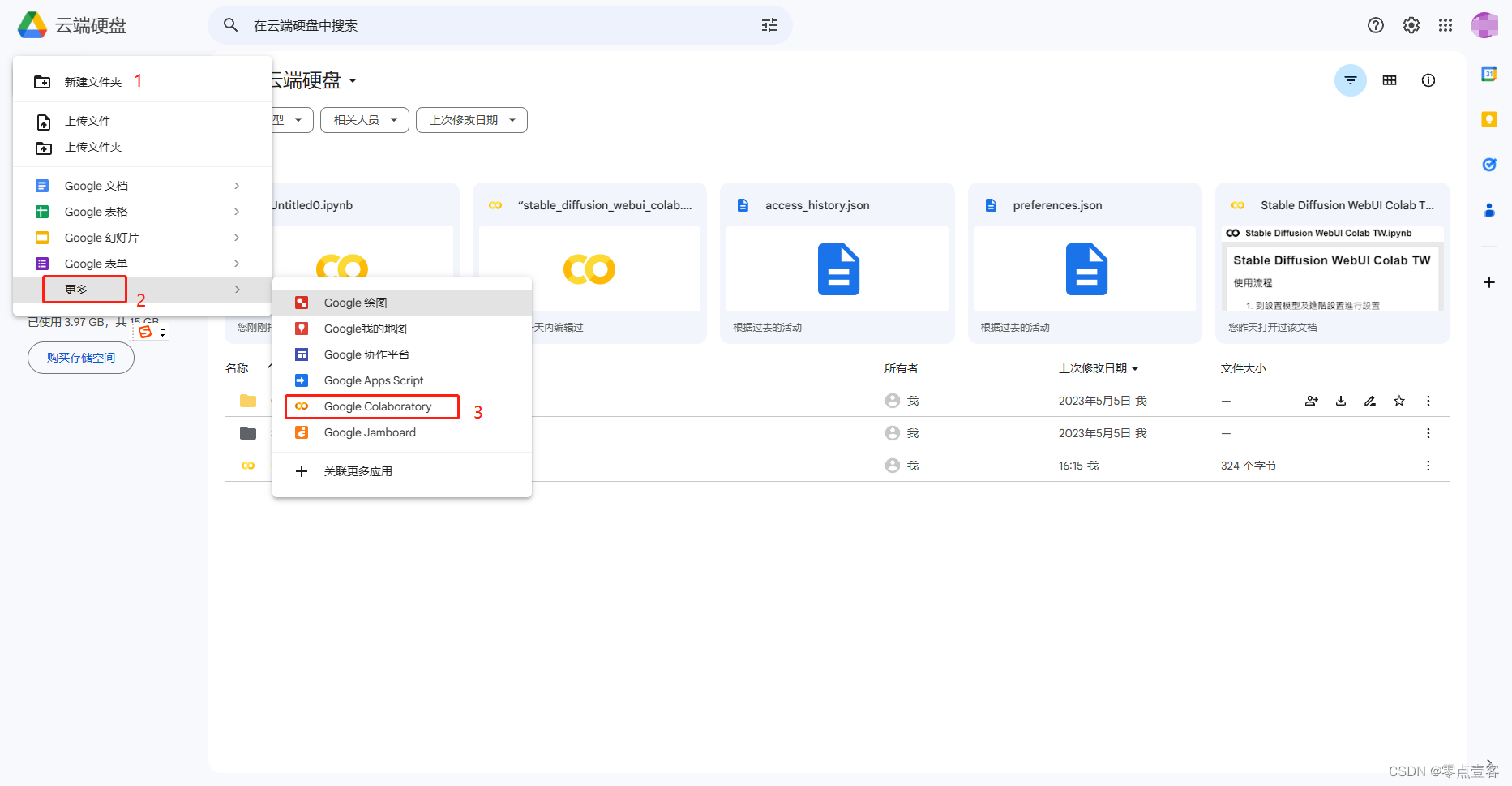Switch to grid layout view
1512x786 pixels.
coord(1390,80)
